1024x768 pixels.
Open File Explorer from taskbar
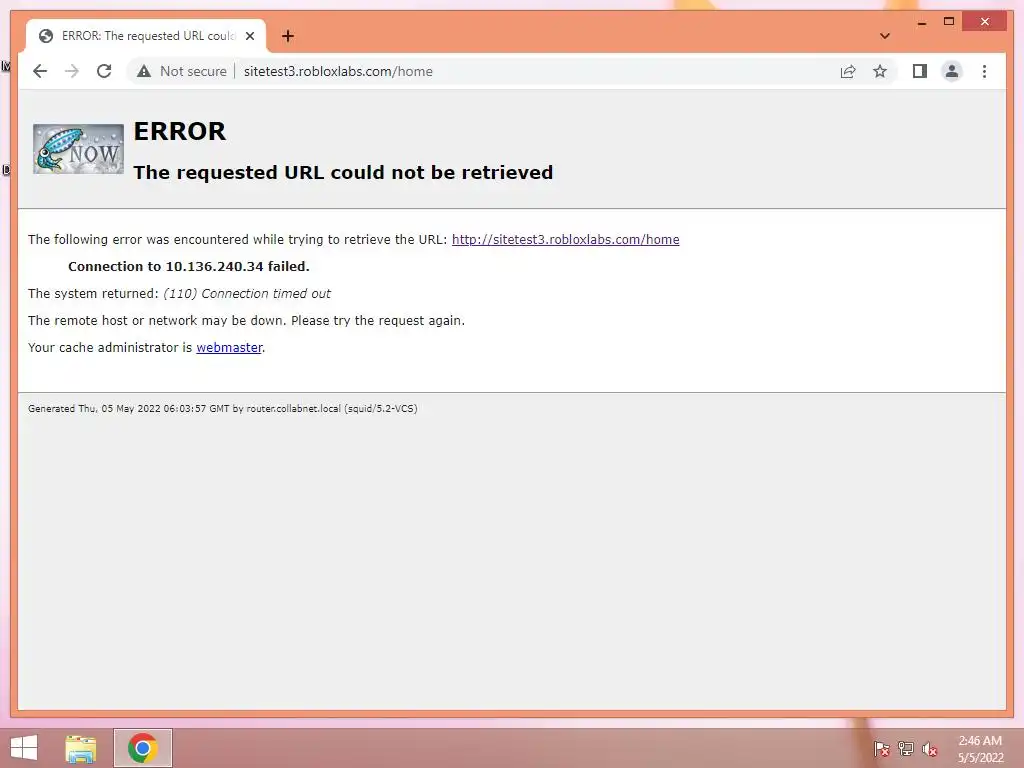(81, 748)
